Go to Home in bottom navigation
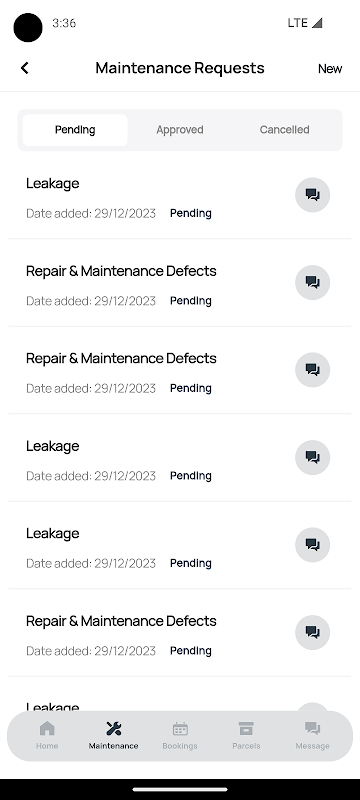360x800 pixels. [x=47, y=735]
